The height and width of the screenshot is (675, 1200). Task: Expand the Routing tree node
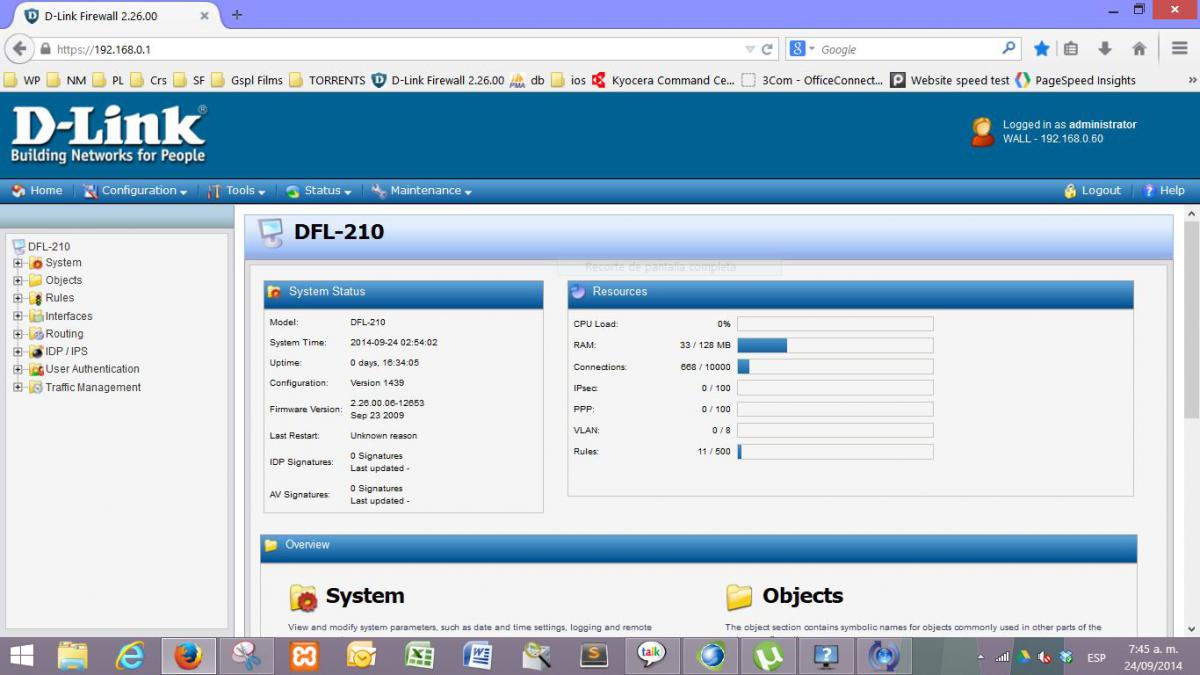(18, 334)
